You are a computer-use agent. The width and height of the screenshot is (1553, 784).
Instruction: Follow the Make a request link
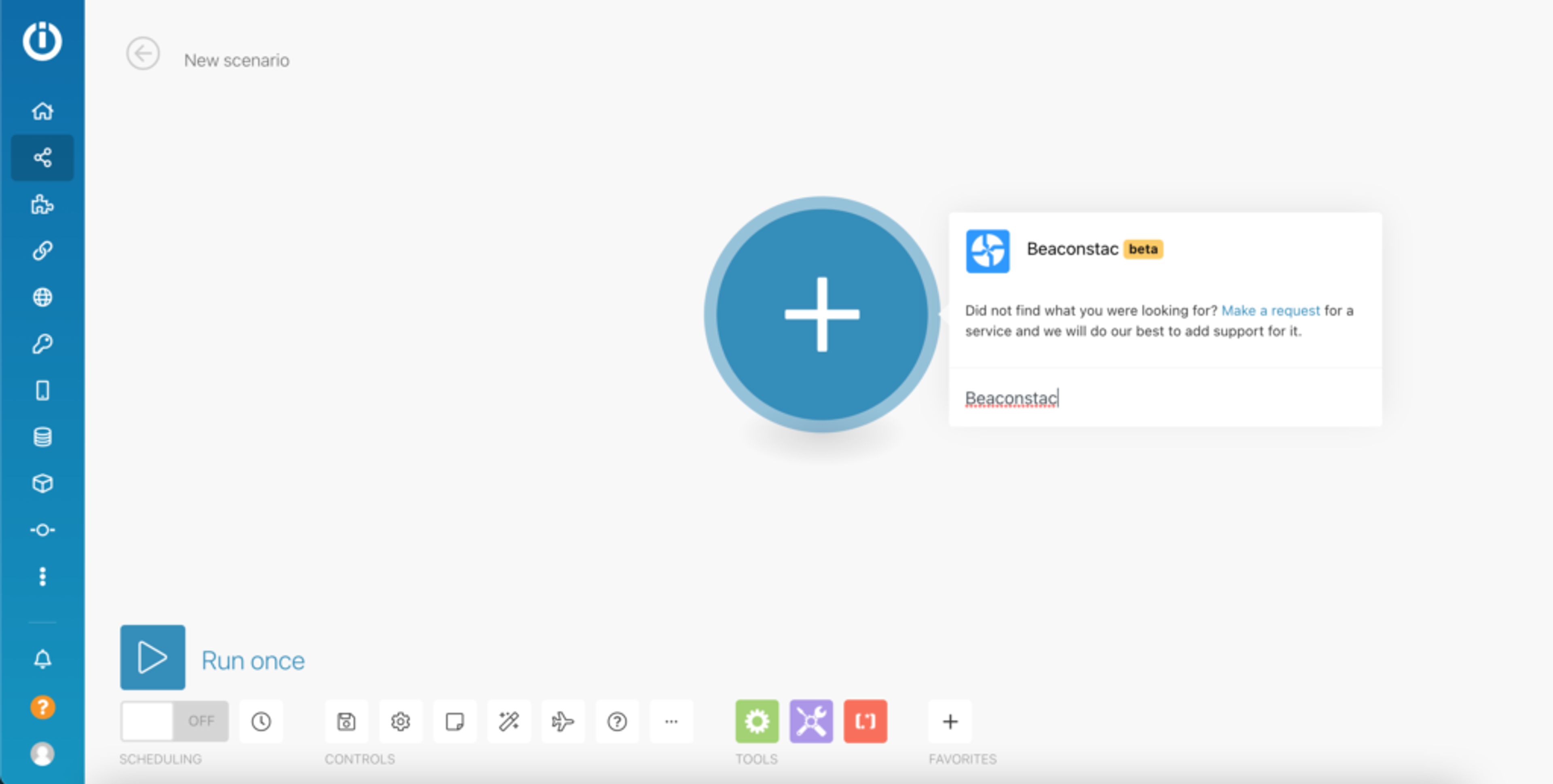(x=1271, y=311)
